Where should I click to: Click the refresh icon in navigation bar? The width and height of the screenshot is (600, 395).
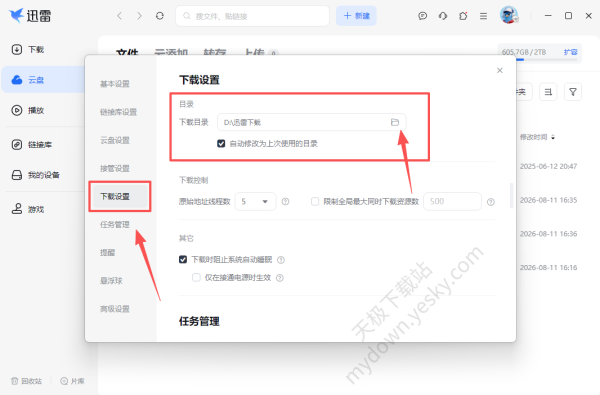pyautogui.click(x=160, y=16)
